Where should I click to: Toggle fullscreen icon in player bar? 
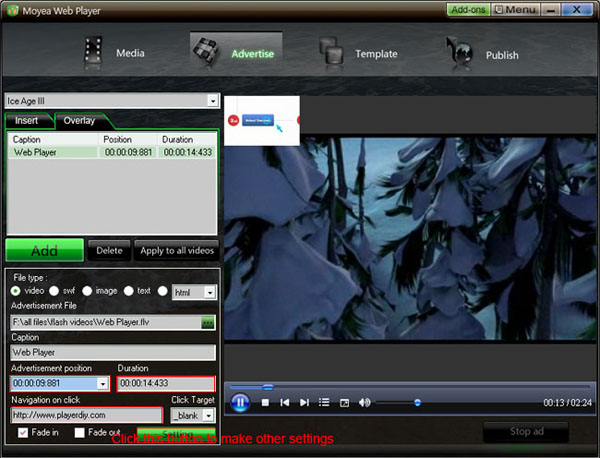[344, 403]
